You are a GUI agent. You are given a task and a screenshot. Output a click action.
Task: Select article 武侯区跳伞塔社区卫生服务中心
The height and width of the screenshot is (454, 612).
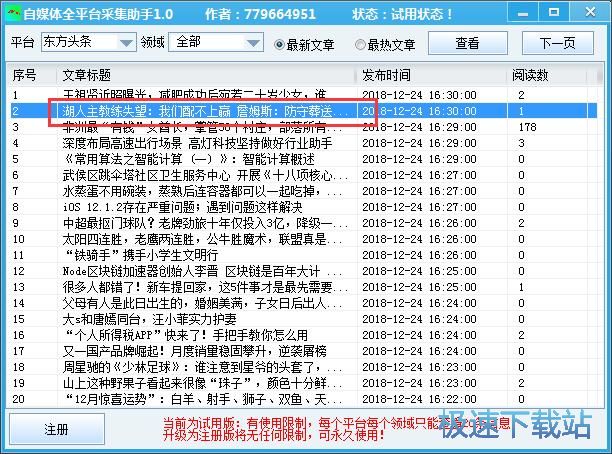205,175
